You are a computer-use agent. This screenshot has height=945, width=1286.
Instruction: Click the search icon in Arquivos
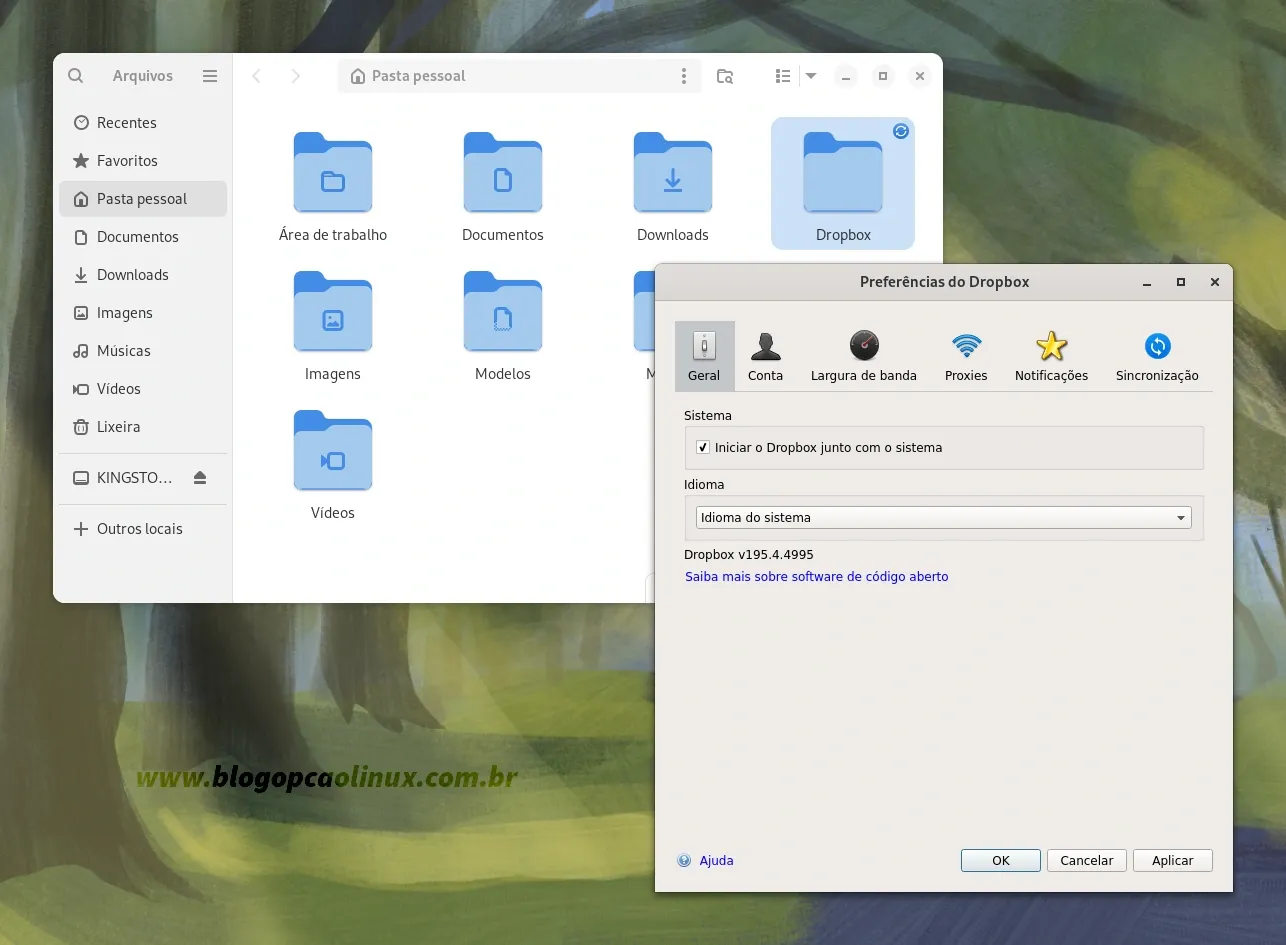tap(76, 76)
